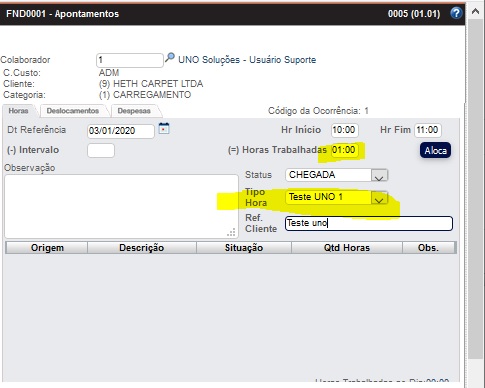The image size is (485, 388).
Task: Click the 0005 (01.01) version text
Action: [414, 14]
